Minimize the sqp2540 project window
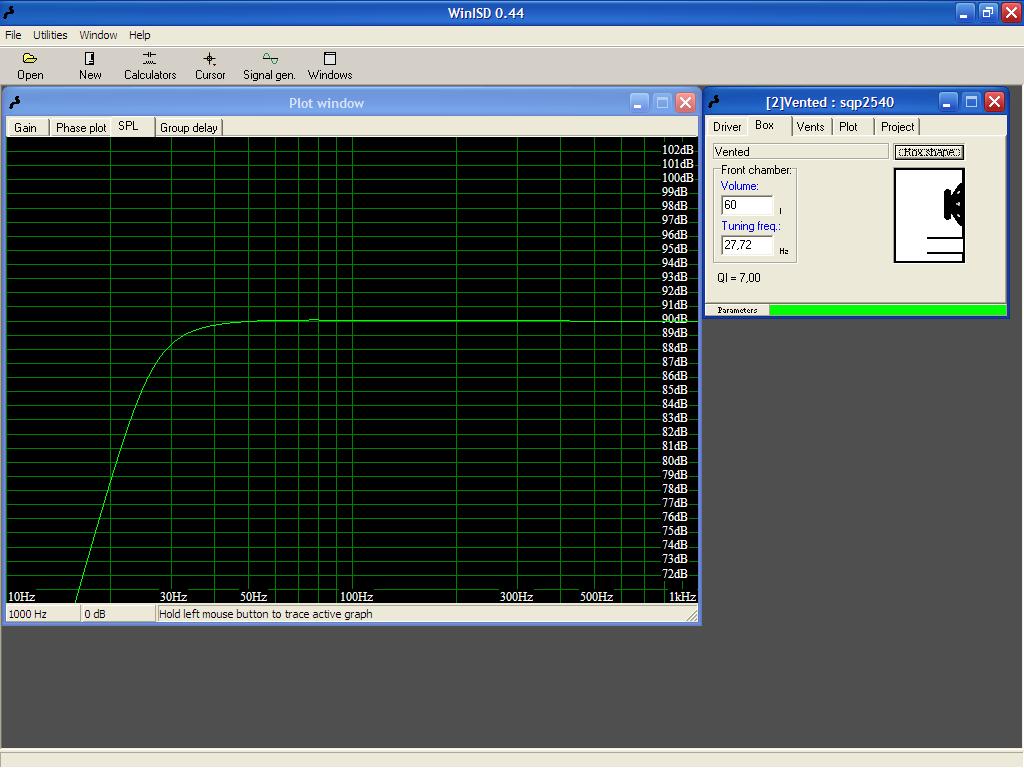 [948, 101]
